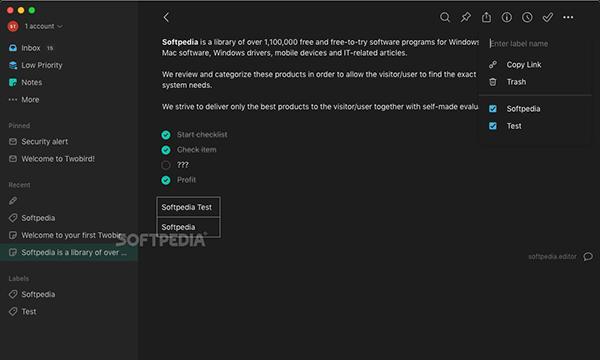Open search with magnifier icon
This screenshot has height=360, width=600.
tap(445, 17)
